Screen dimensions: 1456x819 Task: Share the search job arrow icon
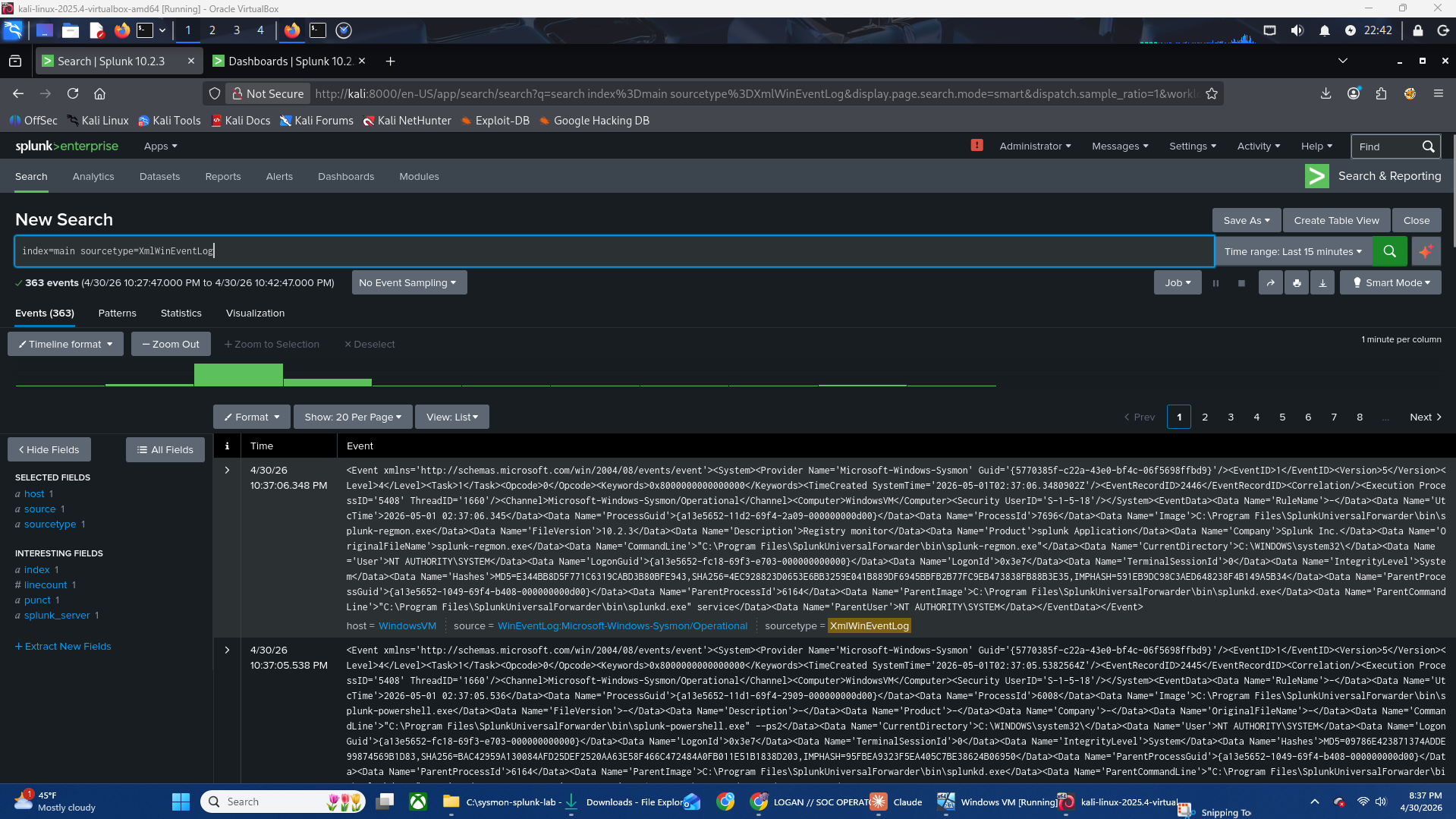1270,283
